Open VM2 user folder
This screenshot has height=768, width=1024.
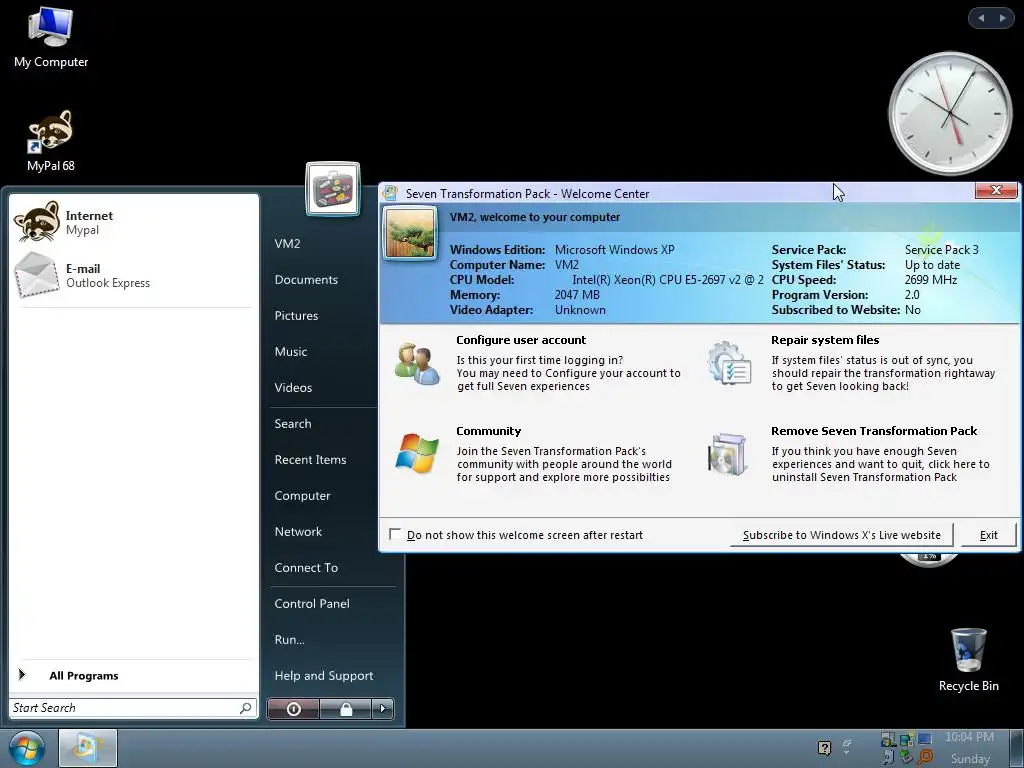tap(287, 244)
